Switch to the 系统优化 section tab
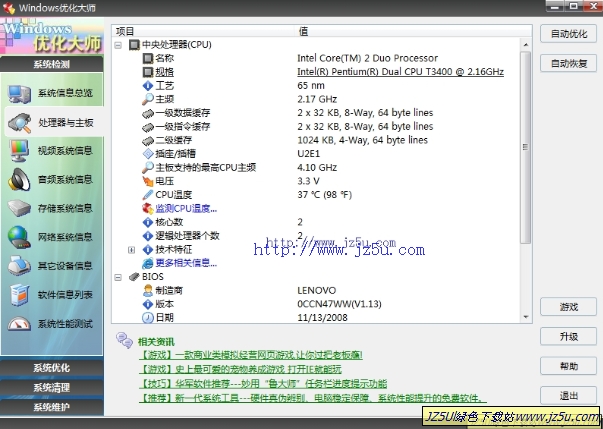The image size is (603, 429). (52, 368)
